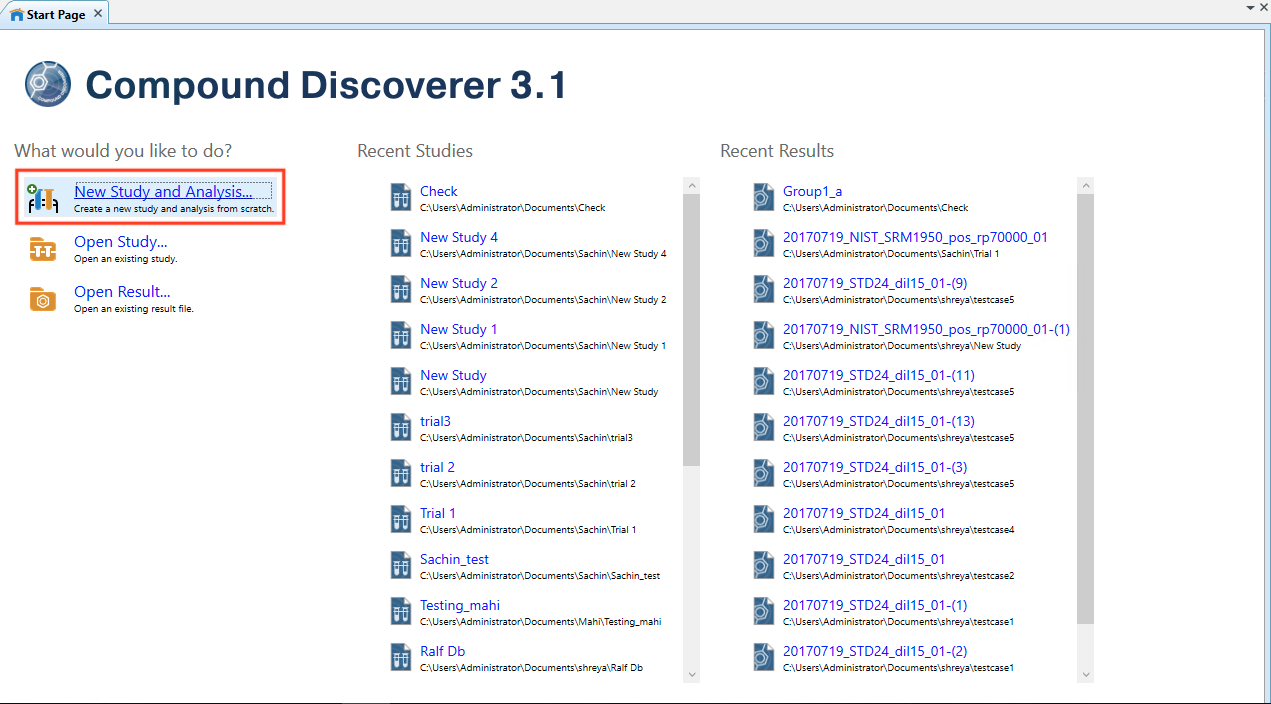Close the Start Page tab

coord(98,15)
